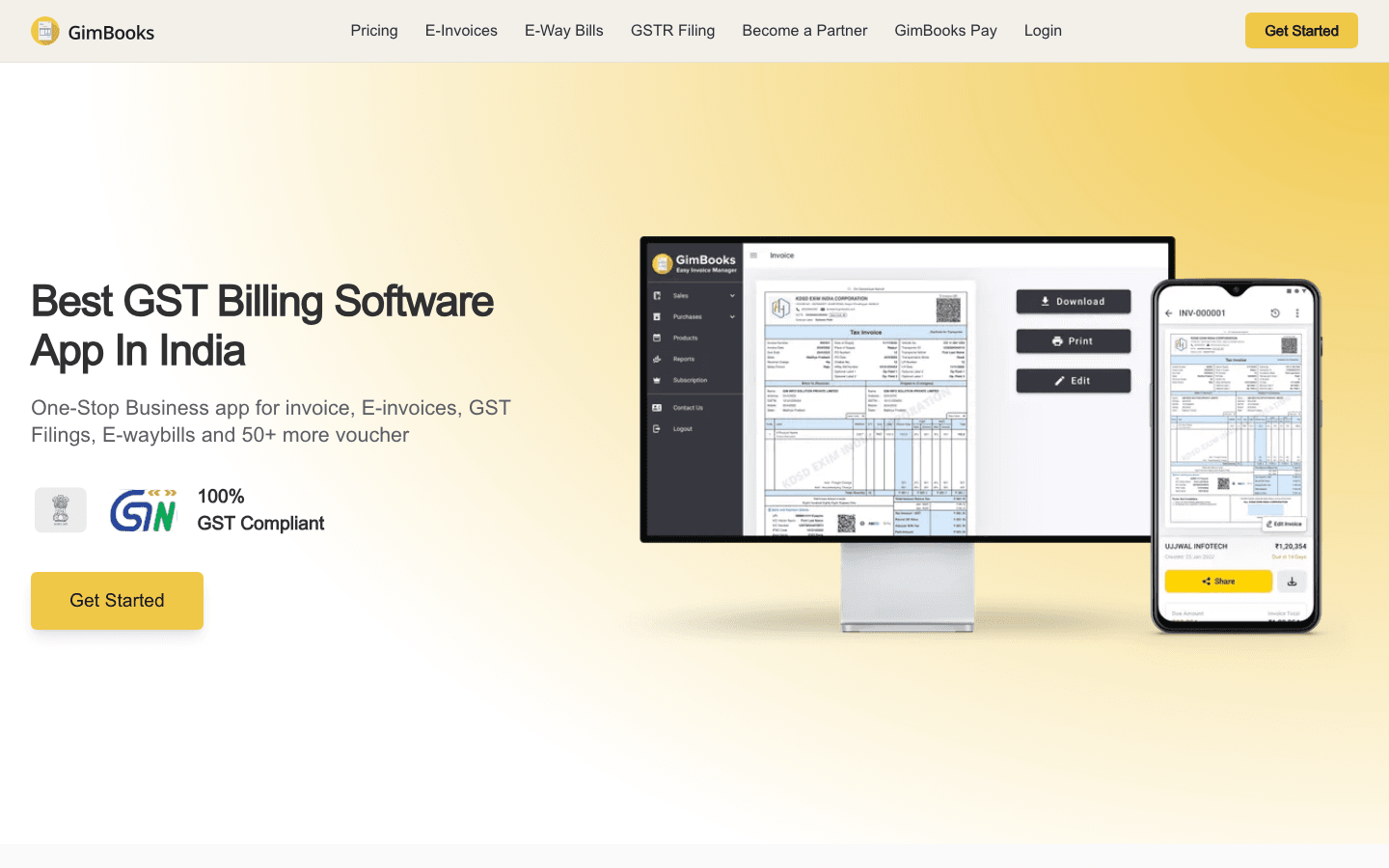Go to E-Invoices menu item
The width and height of the screenshot is (1389, 868).
(x=461, y=31)
